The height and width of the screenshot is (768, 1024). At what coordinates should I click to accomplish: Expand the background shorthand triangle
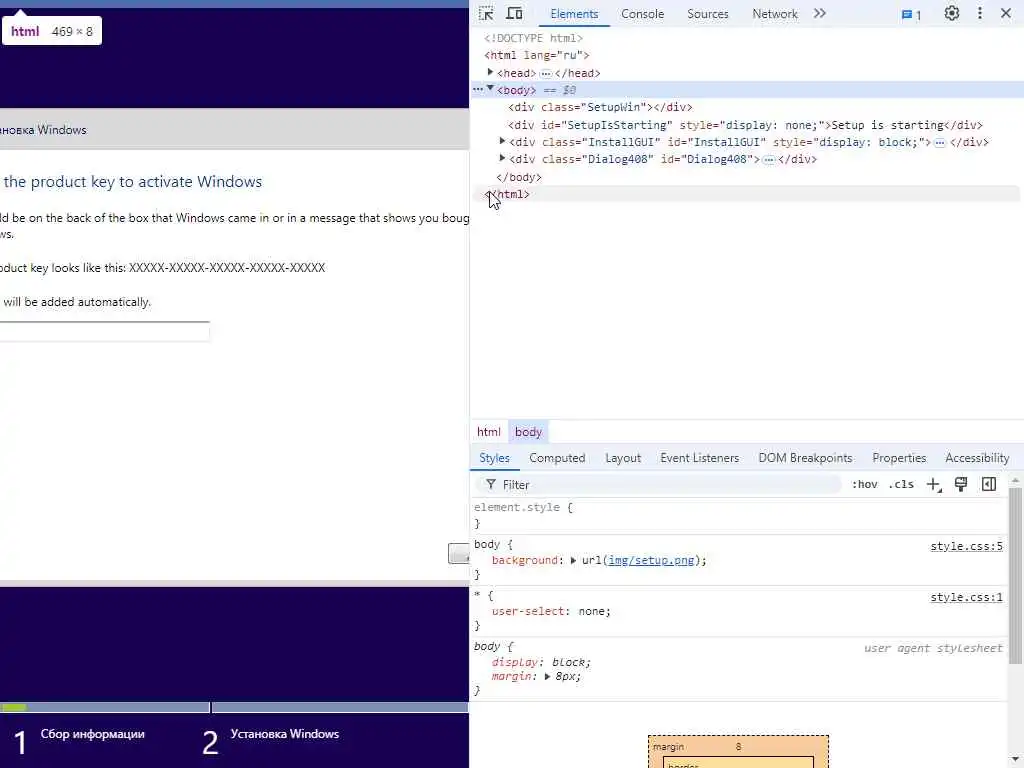573,560
